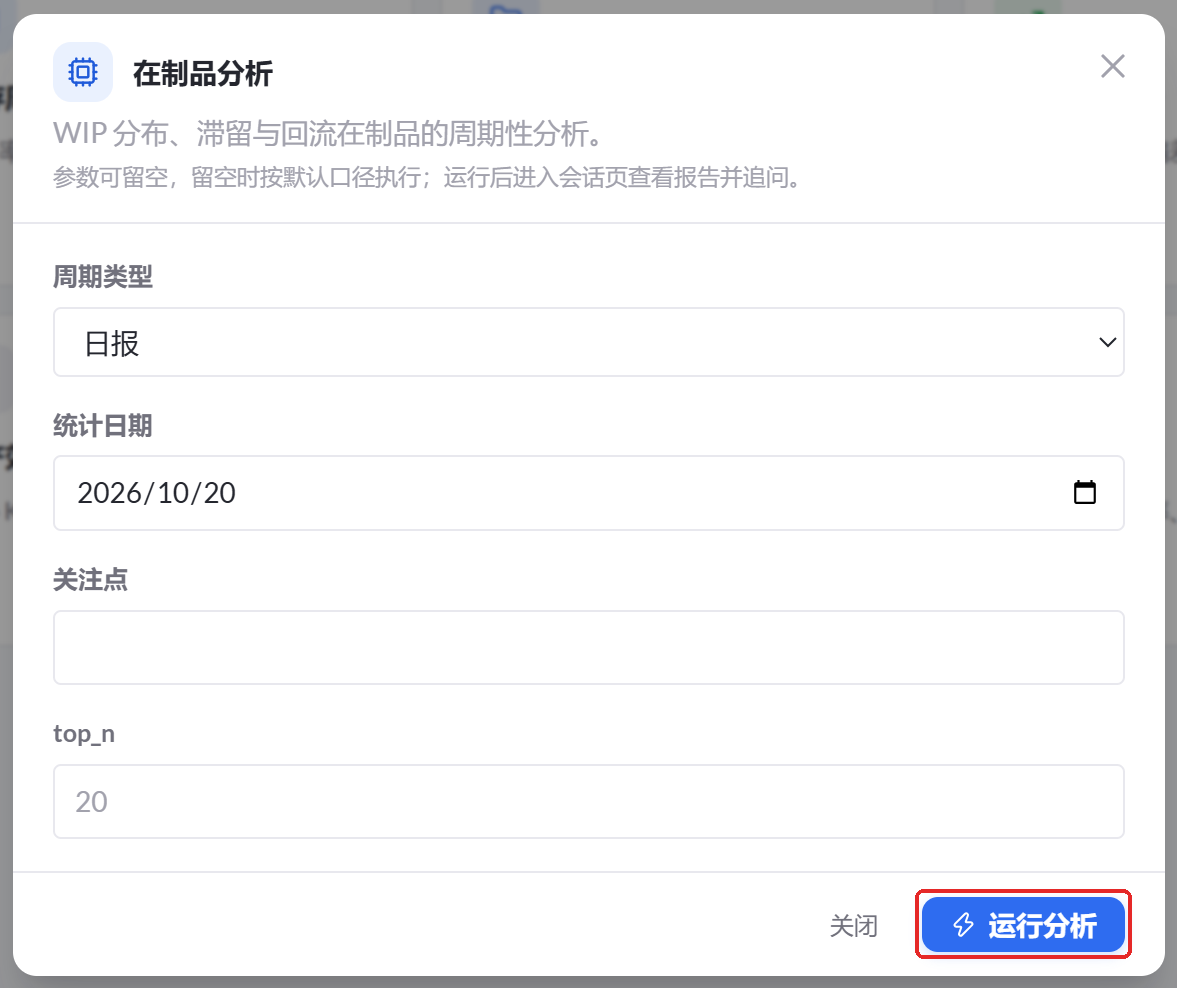This screenshot has width=1177, height=988.
Task: Click the 关闭 button
Action: (x=853, y=925)
